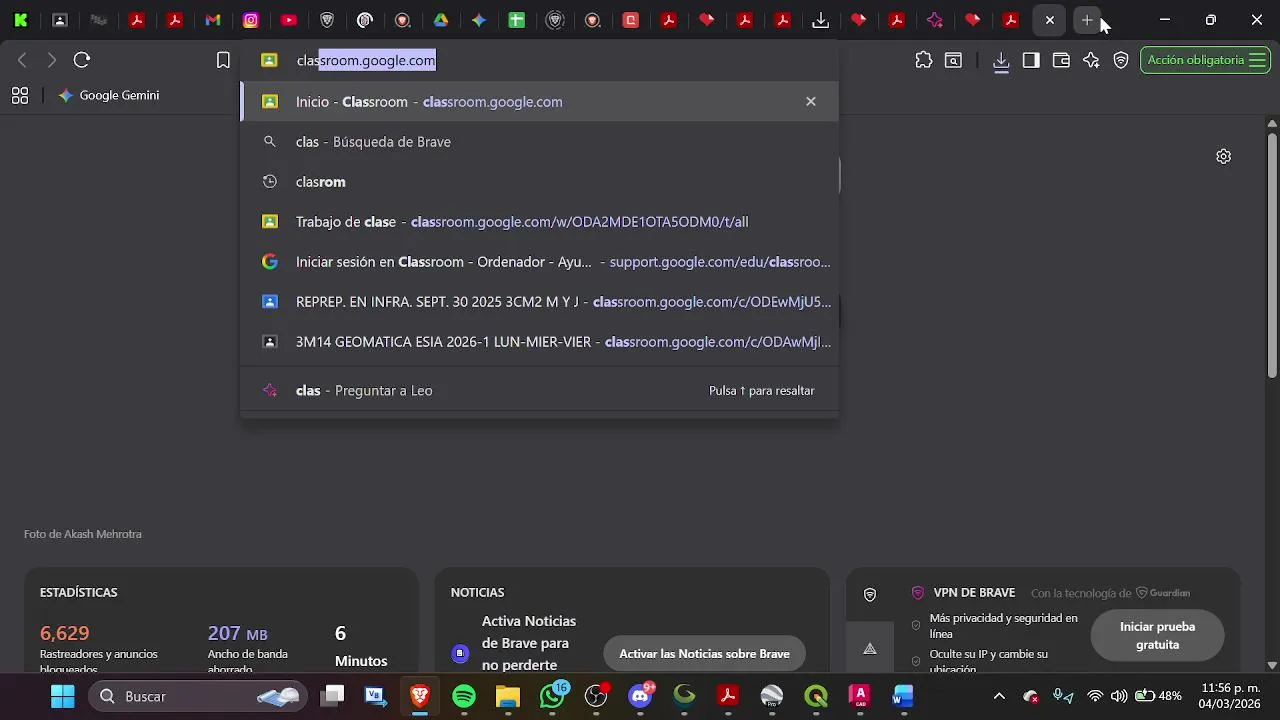Click the shield tab in VPN card
This screenshot has width=1280, height=720.
(x=870, y=595)
